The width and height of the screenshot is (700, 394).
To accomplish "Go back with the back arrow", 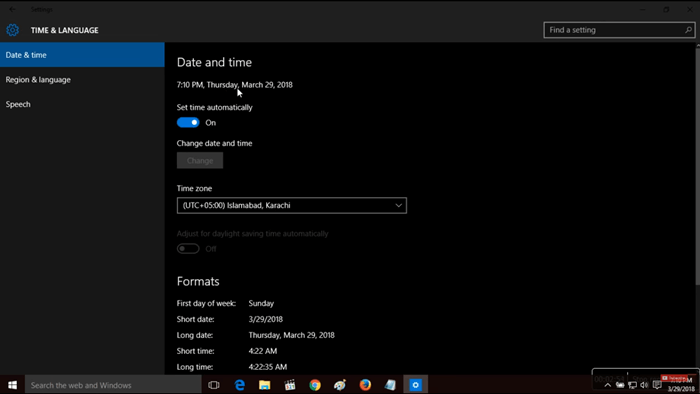I will (12, 9).
